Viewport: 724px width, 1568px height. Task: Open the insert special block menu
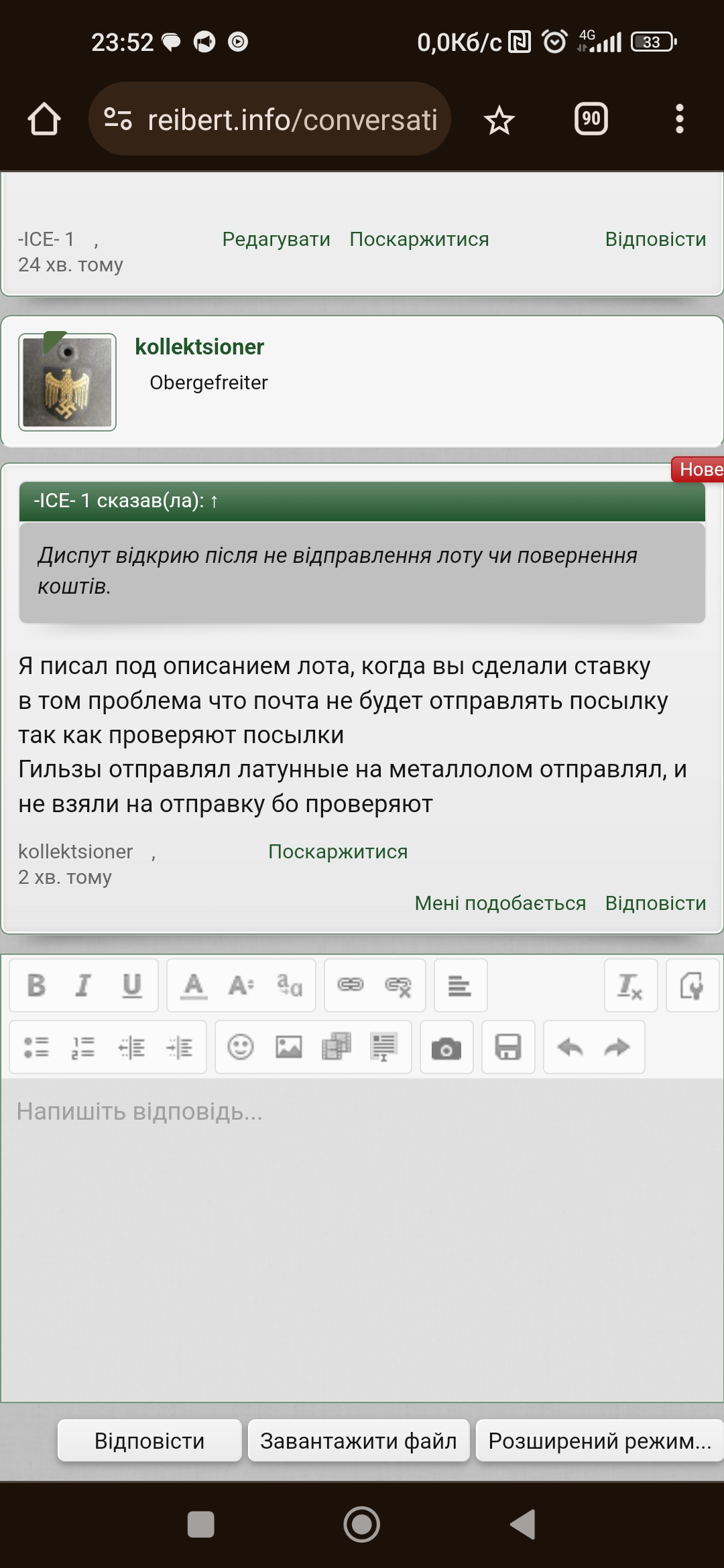(x=384, y=1047)
